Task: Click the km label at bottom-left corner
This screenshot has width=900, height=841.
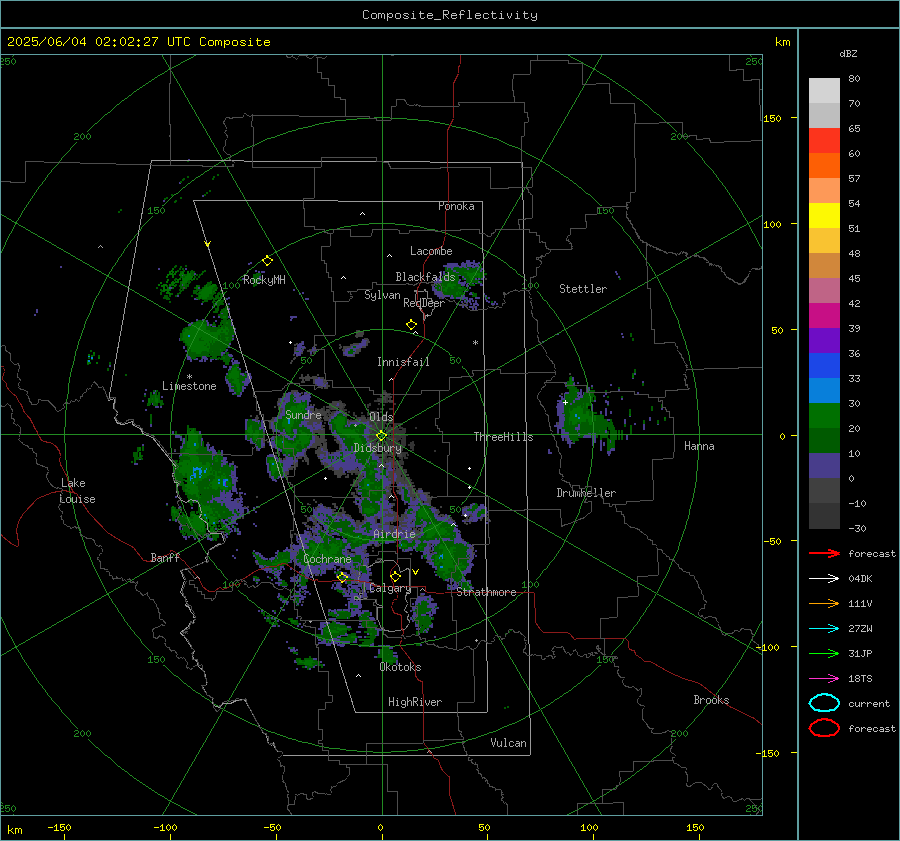Action: (x=15, y=830)
